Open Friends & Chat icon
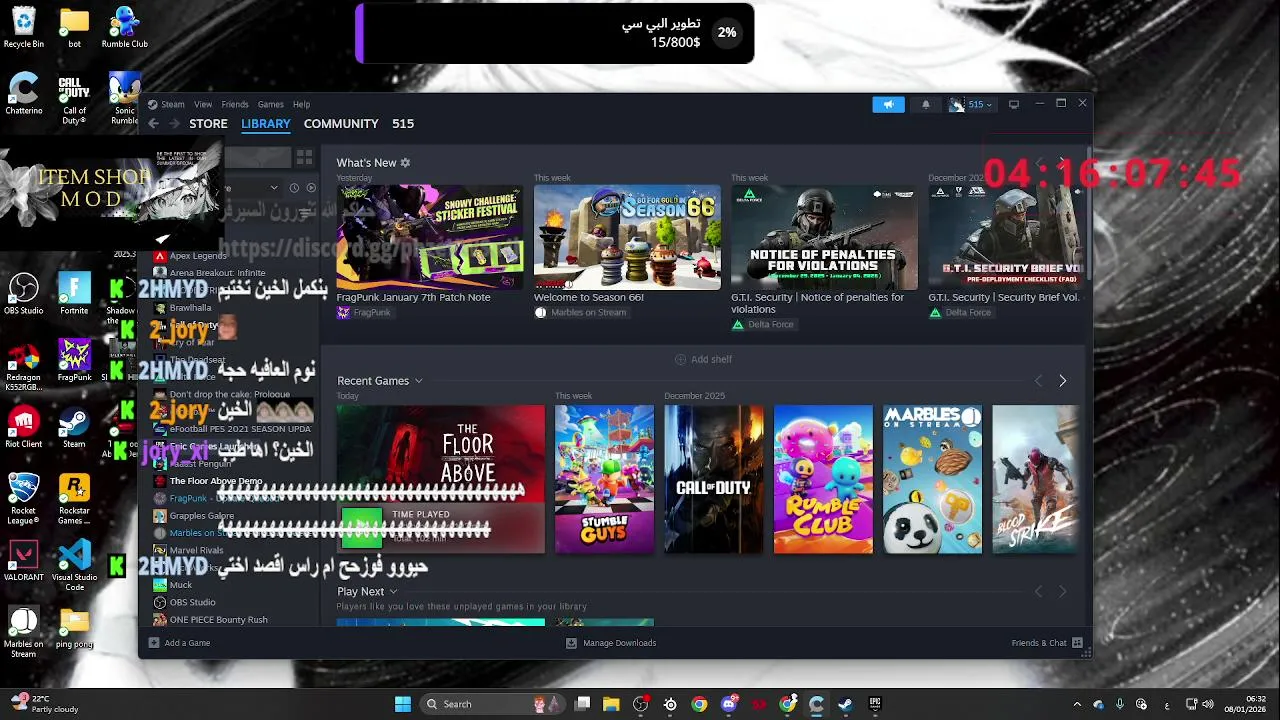 point(1078,643)
